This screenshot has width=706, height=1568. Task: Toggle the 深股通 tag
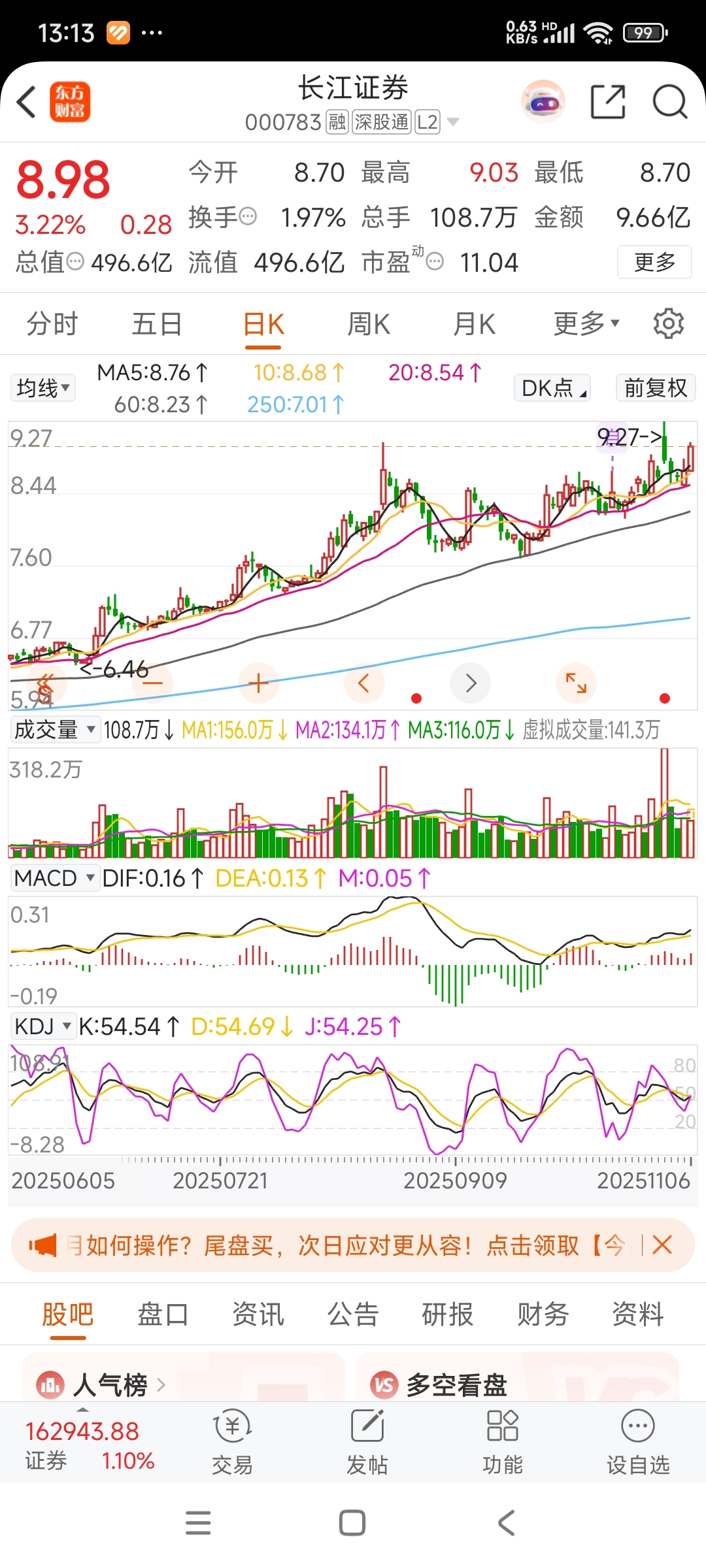pyautogui.click(x=382, y=122)
